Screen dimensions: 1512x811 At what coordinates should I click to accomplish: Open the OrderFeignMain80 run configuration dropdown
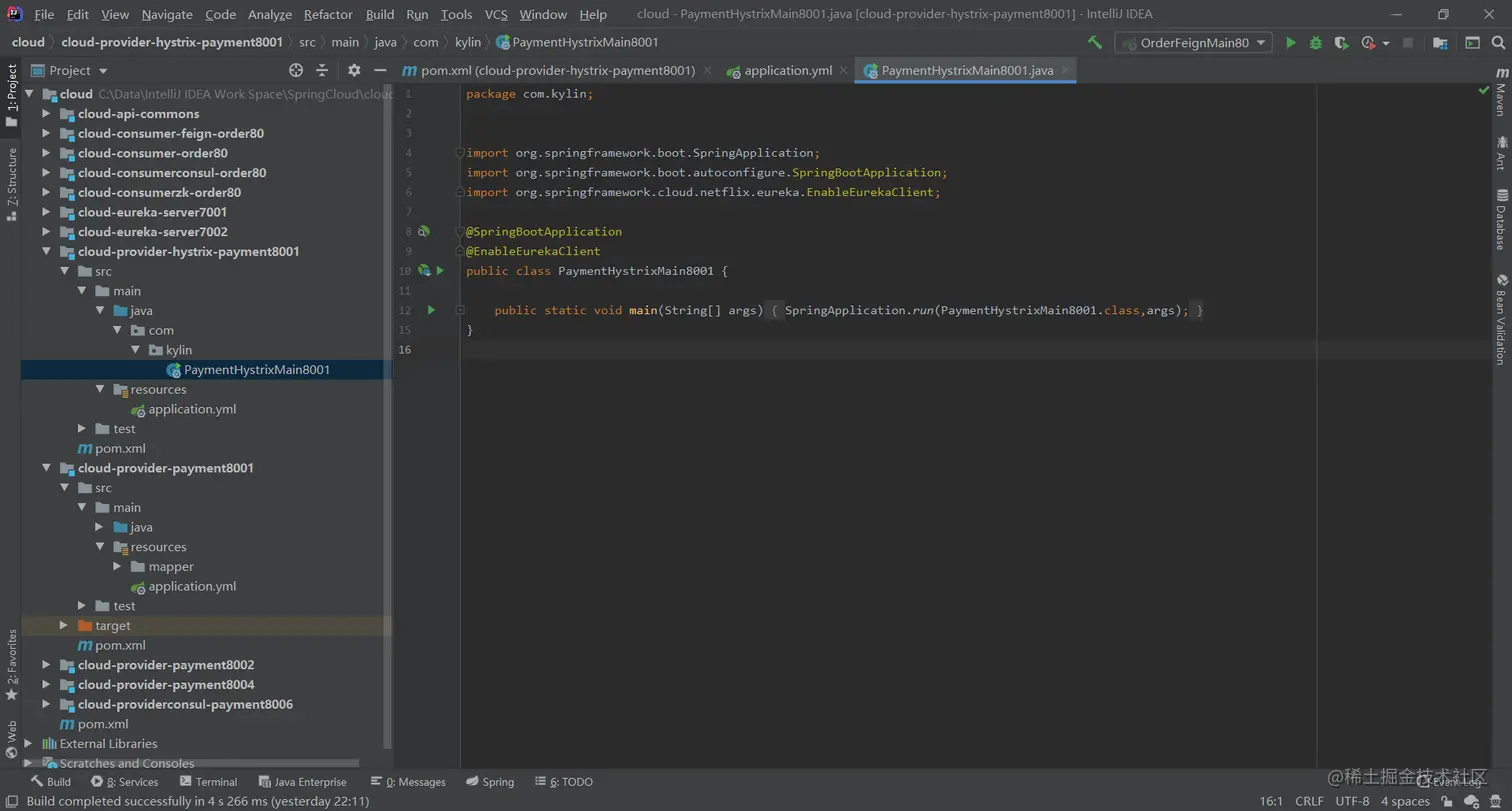(x=1194, y=43)
